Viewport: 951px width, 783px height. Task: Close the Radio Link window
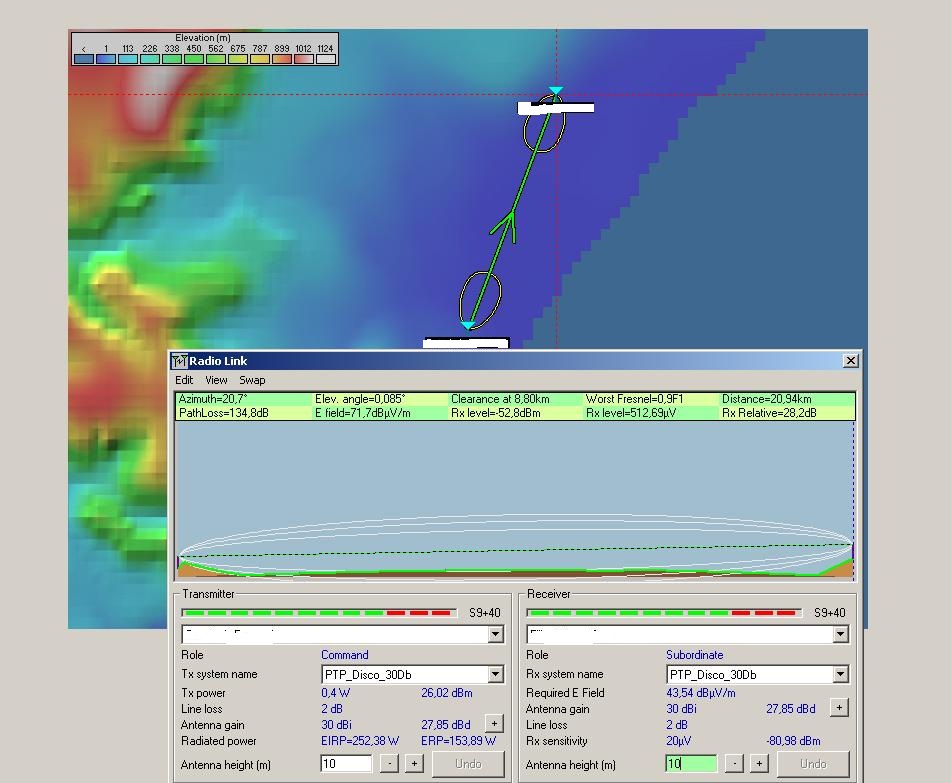851,361
